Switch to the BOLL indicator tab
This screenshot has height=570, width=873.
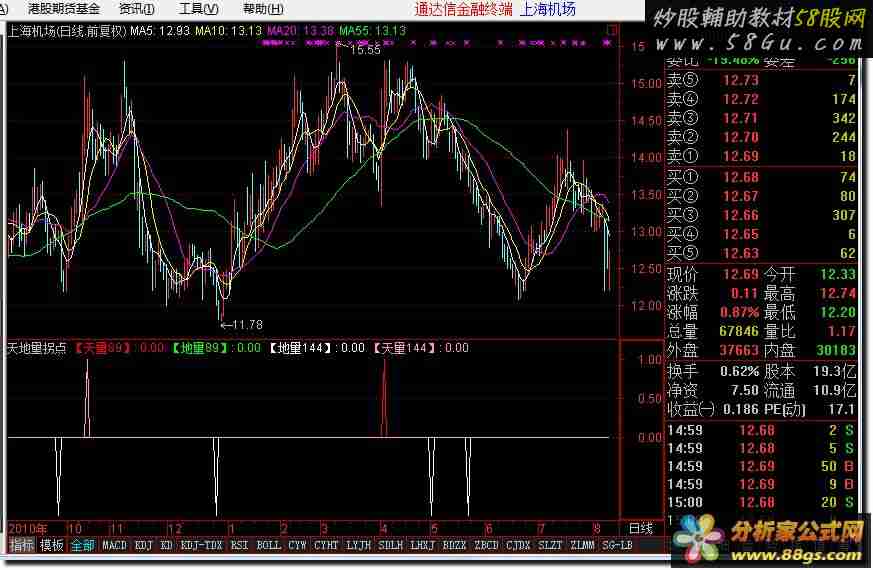click(268, 545)
